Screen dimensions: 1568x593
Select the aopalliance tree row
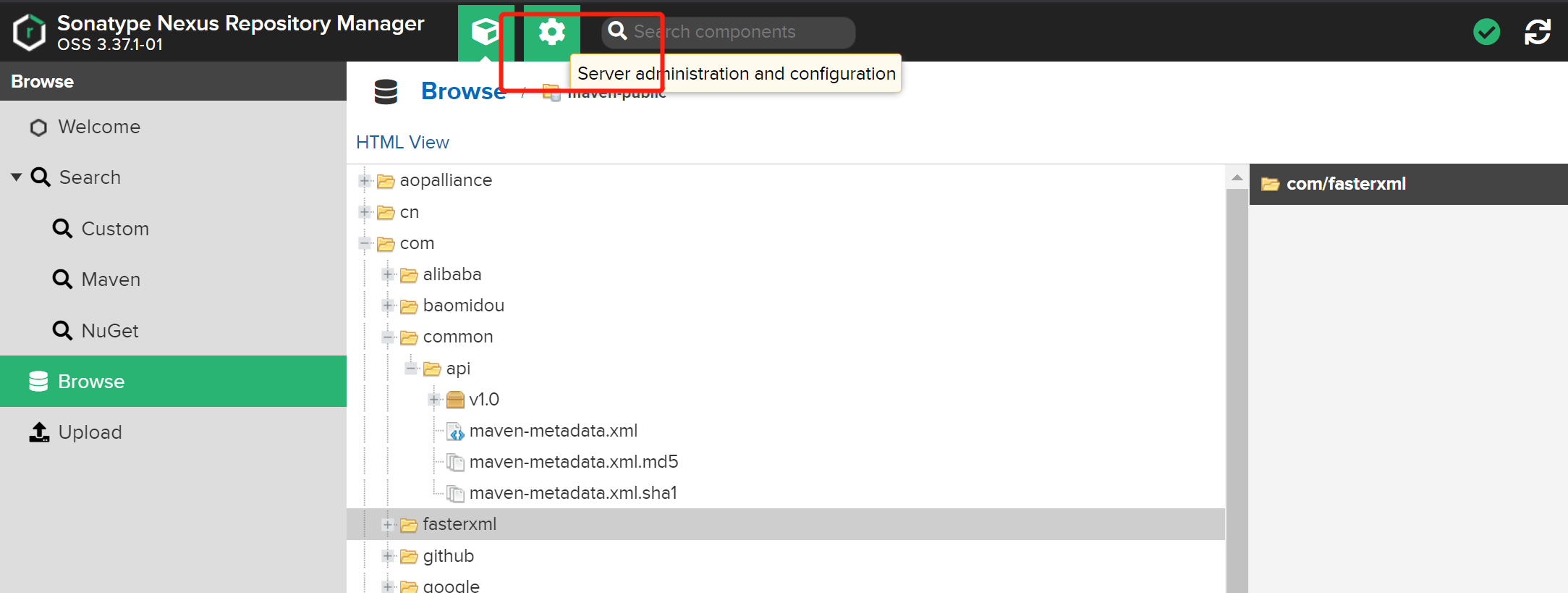point(786,180)
